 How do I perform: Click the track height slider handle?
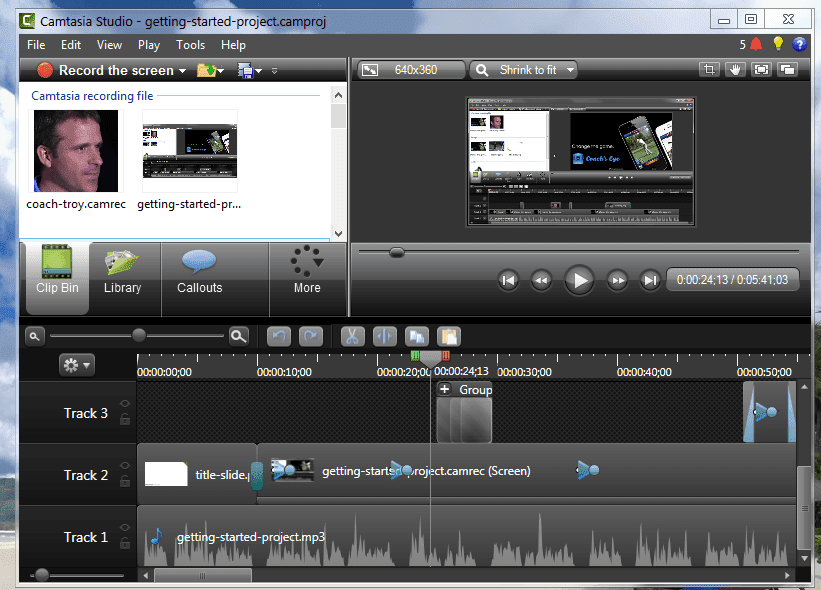coord(42,575)
